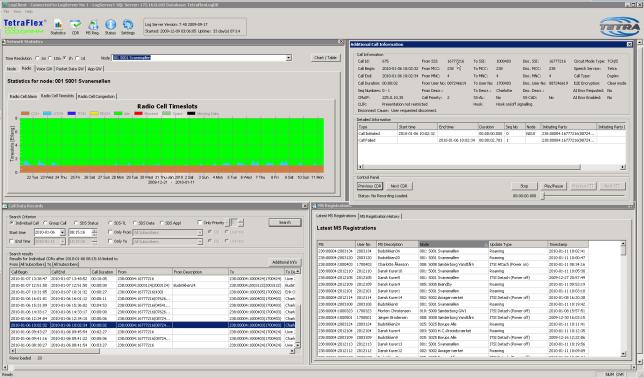Click the MS Registrations table vertical scrollbar
Viewport: 644px width, 378px height.
tap(623, 299)
